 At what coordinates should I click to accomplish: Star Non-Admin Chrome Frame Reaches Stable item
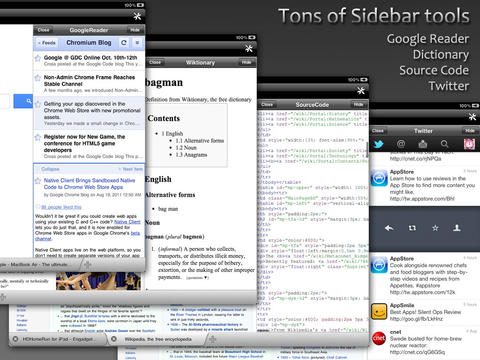point(38,78)
